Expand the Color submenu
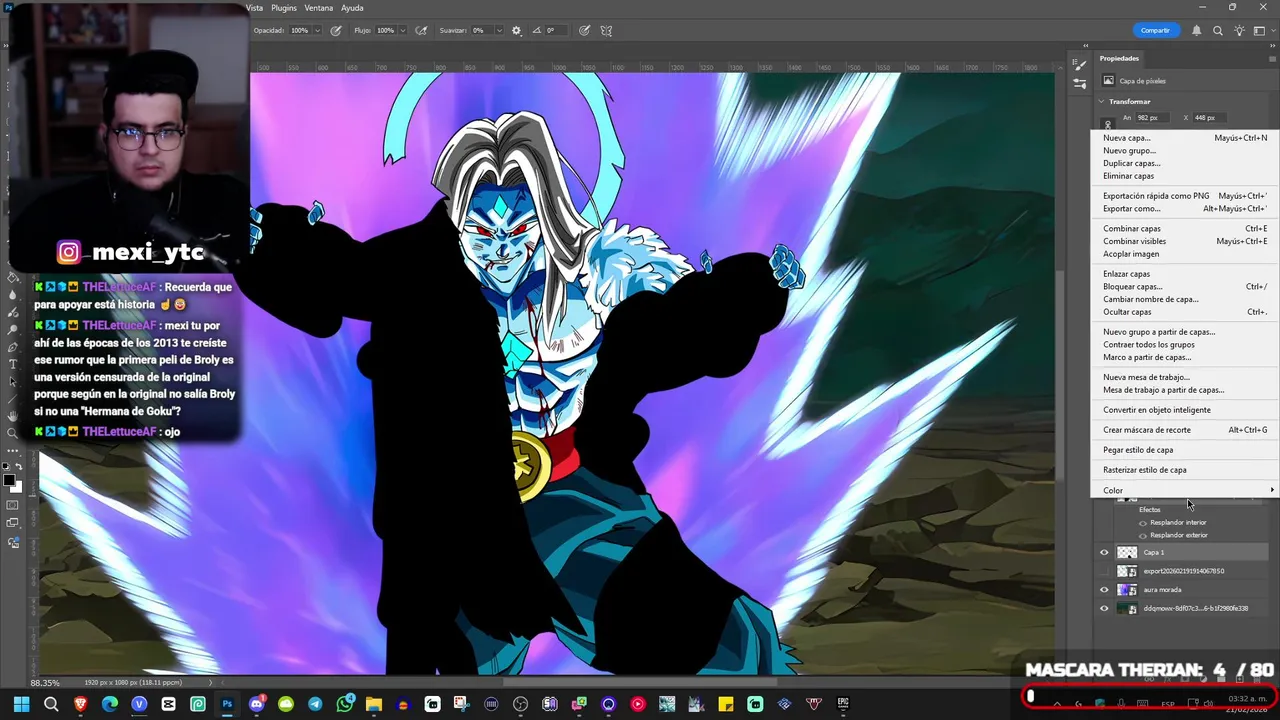 pos(1184,490)
